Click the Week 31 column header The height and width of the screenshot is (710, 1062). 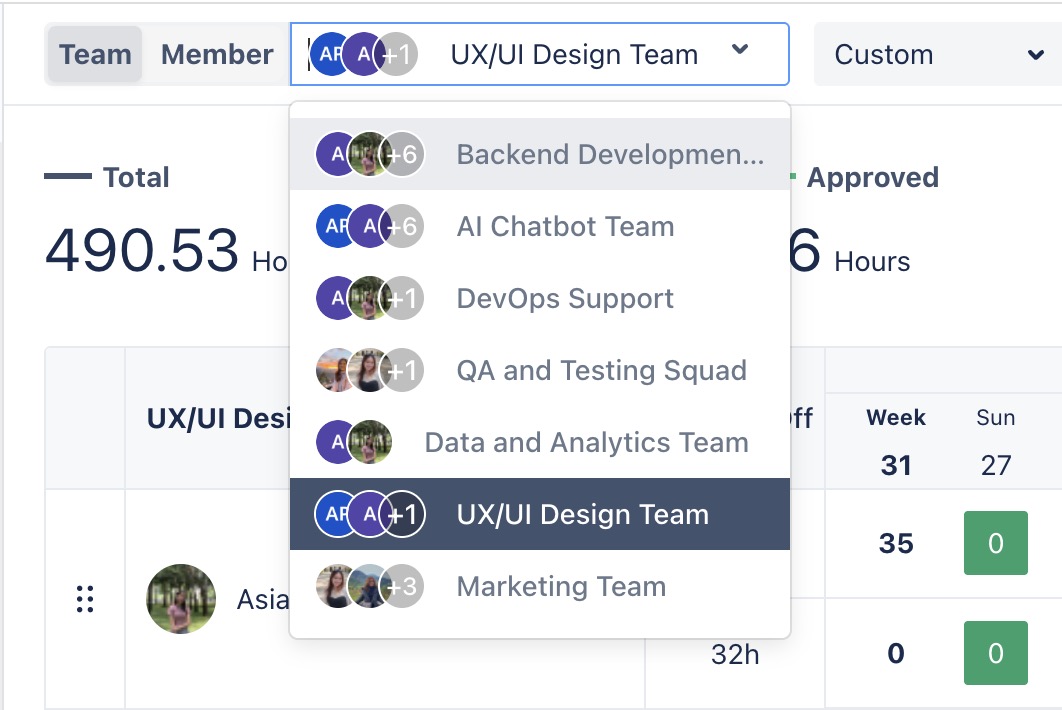(896, 441)
